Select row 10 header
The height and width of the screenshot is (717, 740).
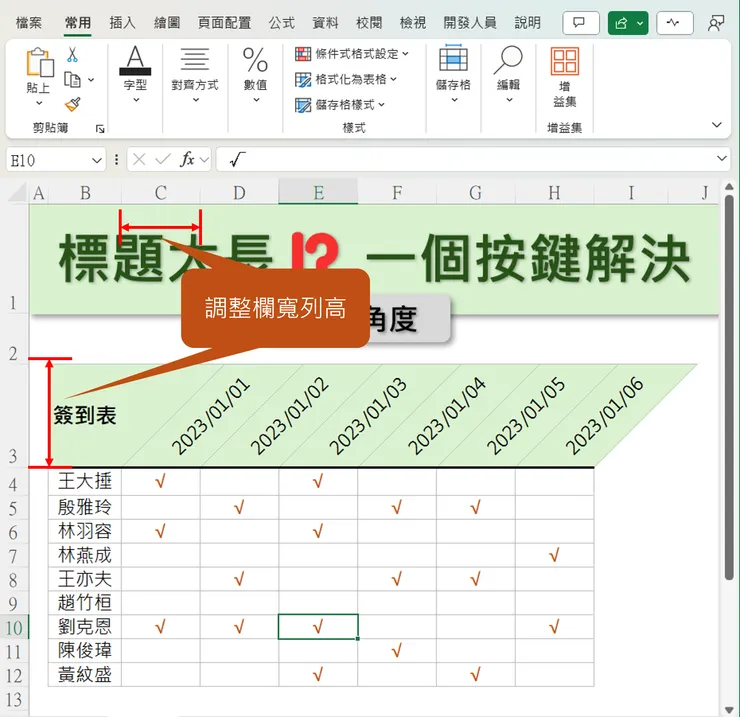(14, 627)
